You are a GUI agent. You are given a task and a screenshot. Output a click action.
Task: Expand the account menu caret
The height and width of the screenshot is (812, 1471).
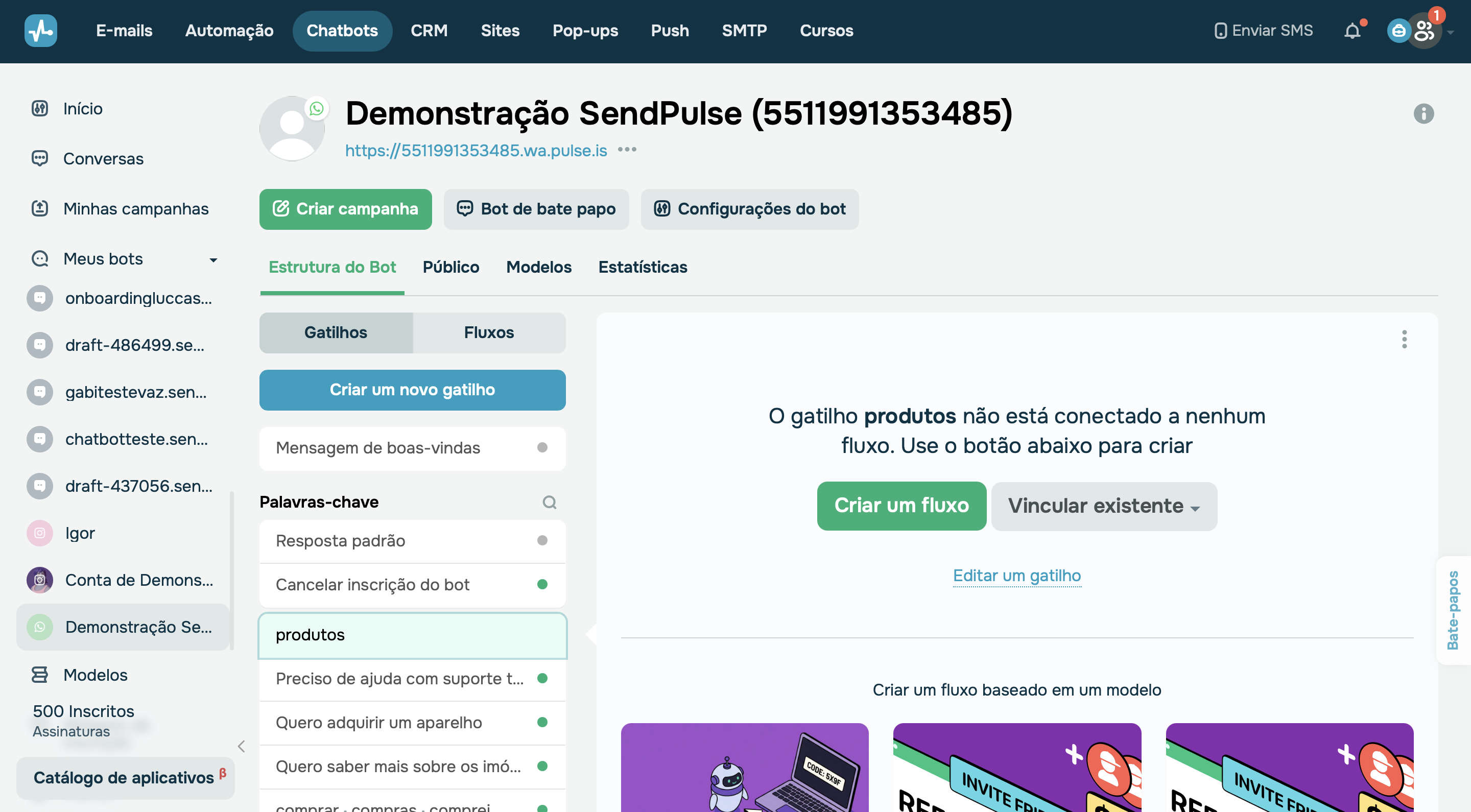click(x=1451, y=33)
